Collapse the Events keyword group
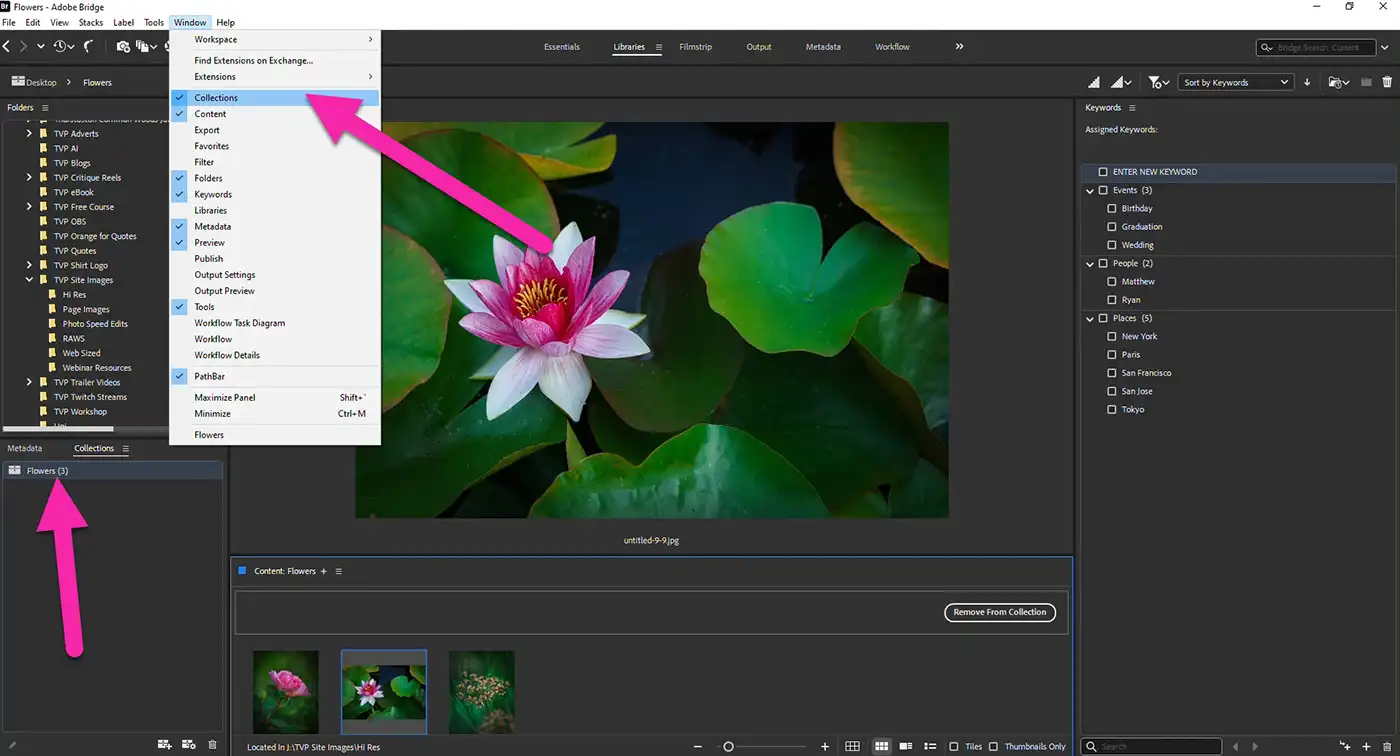 tap(1090, 190)
